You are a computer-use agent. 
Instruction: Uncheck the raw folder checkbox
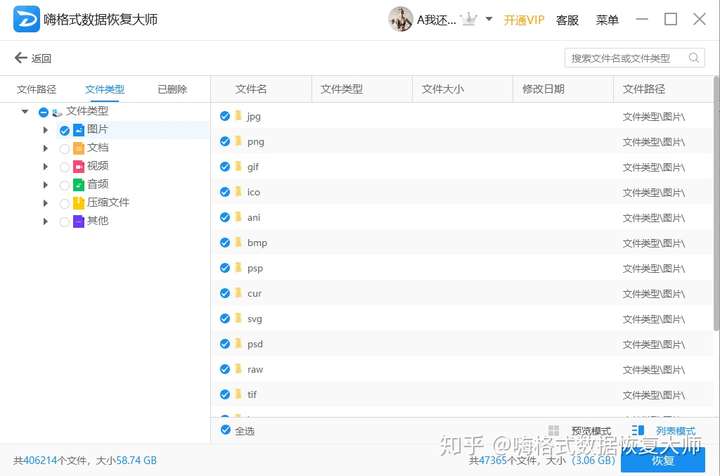225,369
